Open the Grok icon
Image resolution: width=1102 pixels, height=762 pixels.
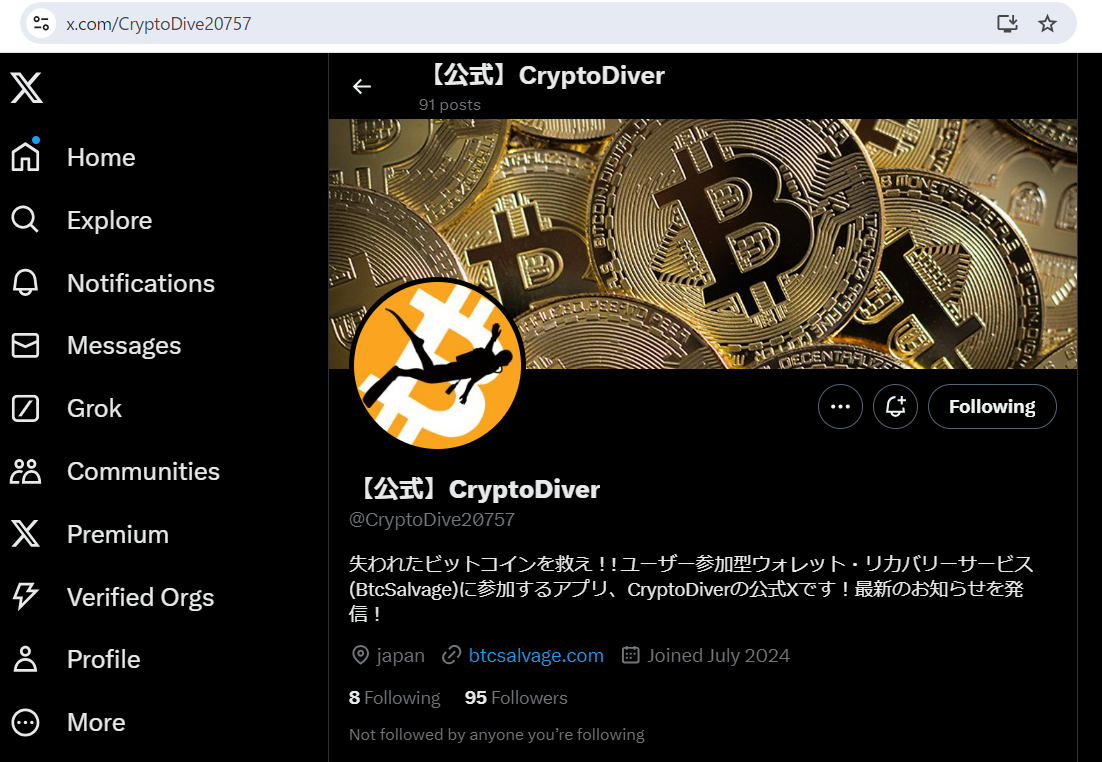25,408
